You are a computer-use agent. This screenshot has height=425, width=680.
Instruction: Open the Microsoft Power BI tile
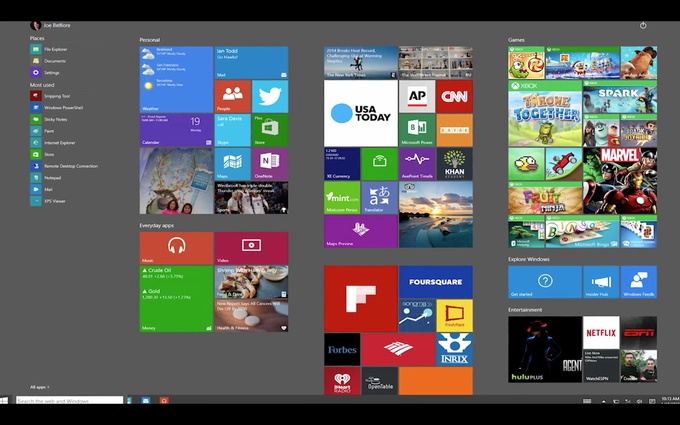[417, 130]
